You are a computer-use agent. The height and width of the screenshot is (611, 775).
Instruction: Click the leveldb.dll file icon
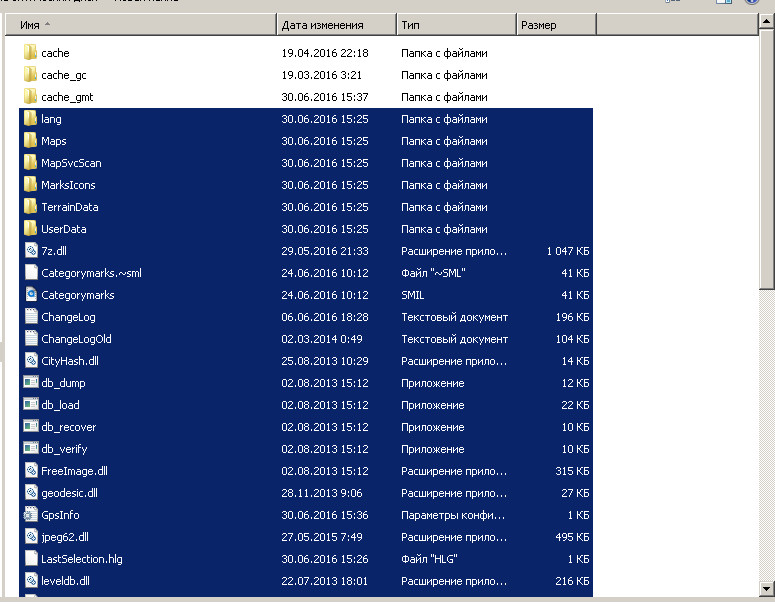[30, 581]
